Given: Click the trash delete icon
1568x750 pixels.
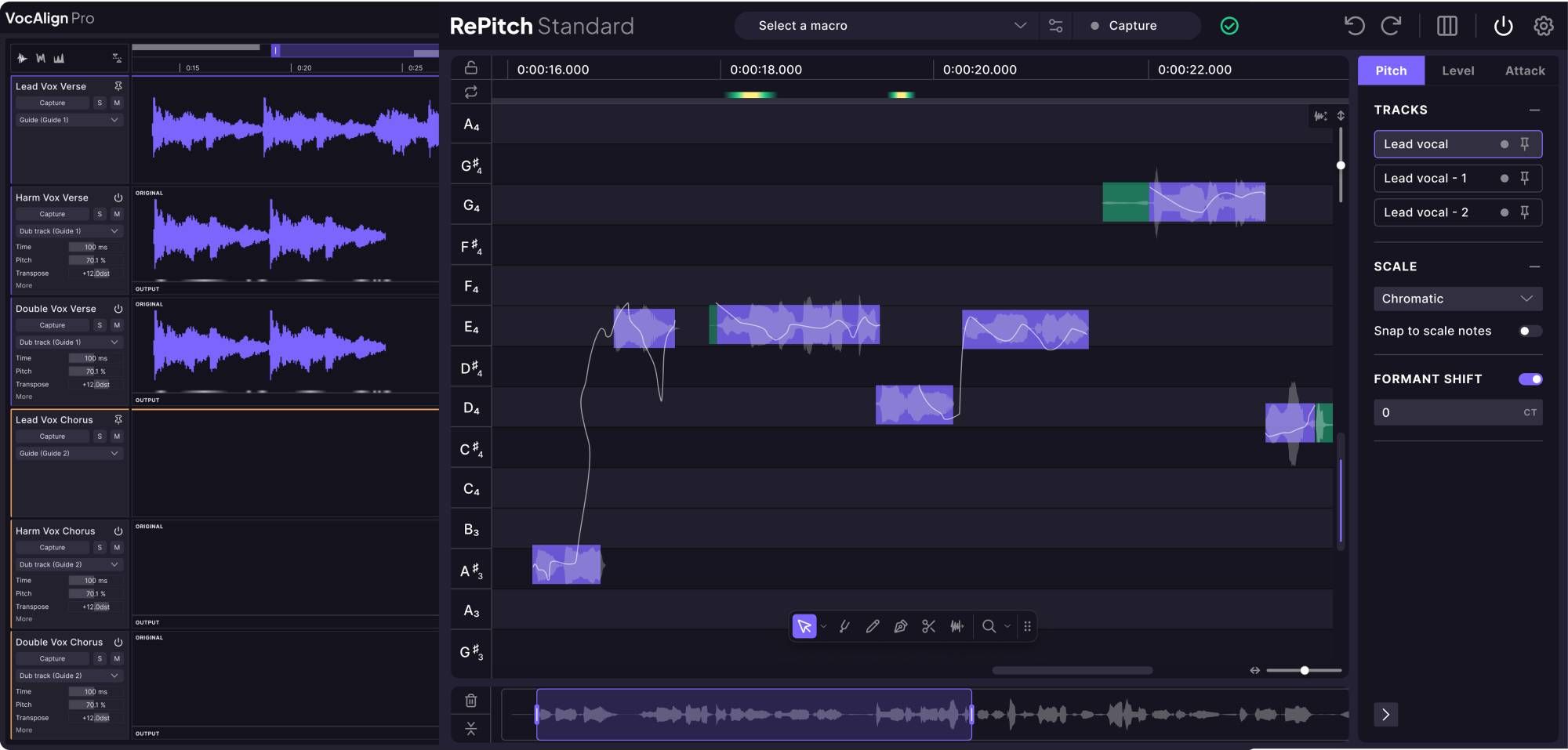Looking at the screenshot, I should point(471,701).
